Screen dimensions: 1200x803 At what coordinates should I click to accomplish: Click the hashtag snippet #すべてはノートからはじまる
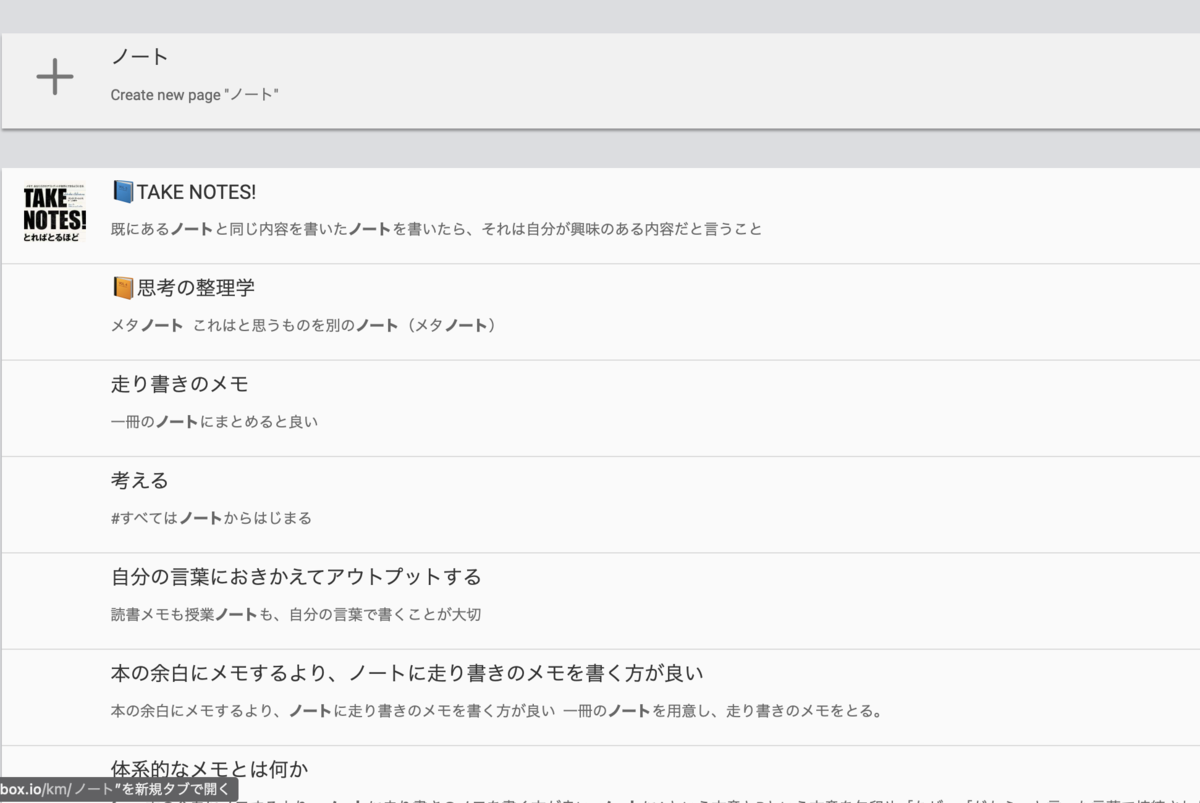pos(211,518)
